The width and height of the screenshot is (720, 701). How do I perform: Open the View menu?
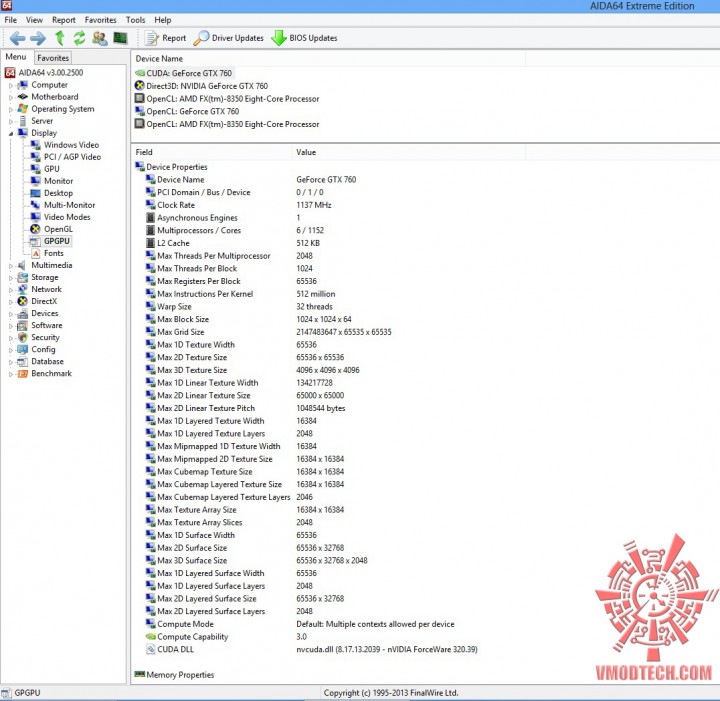click(x=34, y=20)
